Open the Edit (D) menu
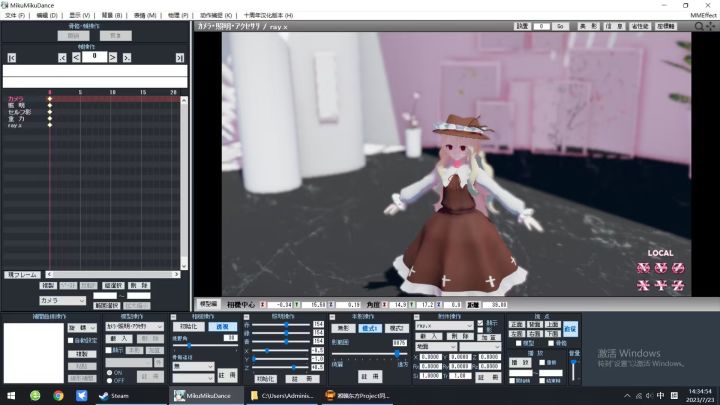720x405 pixels. (x=47, y=15)
